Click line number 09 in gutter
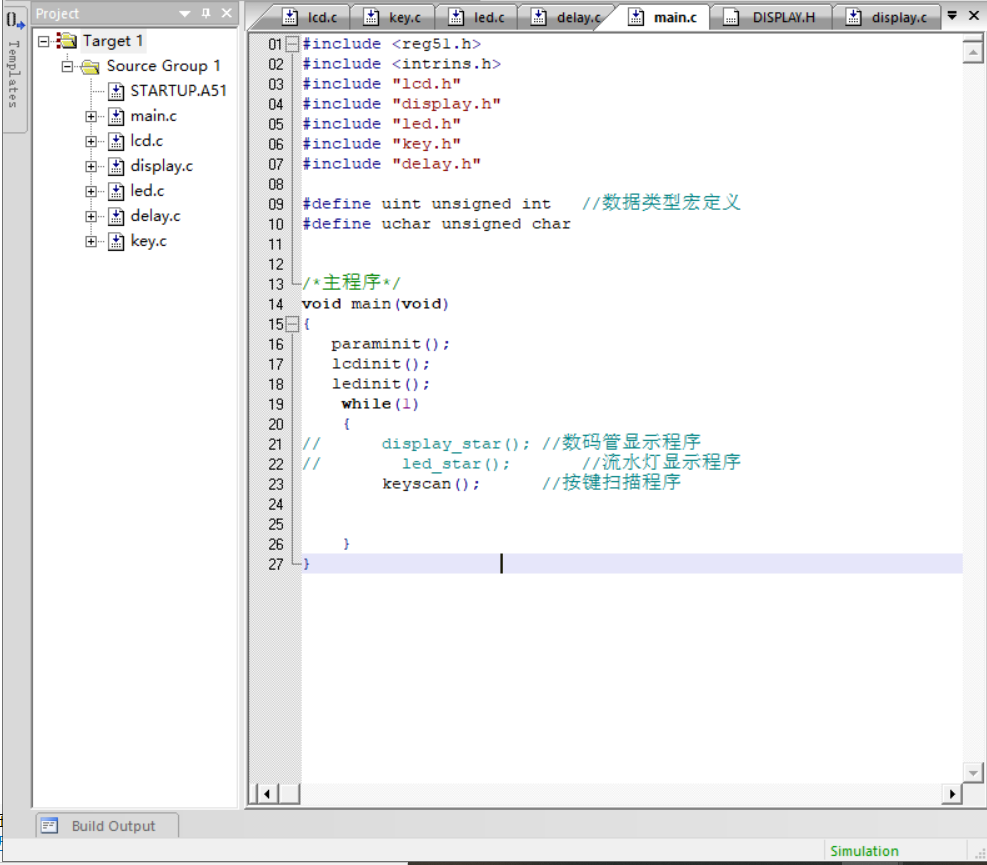 [276, 205]
